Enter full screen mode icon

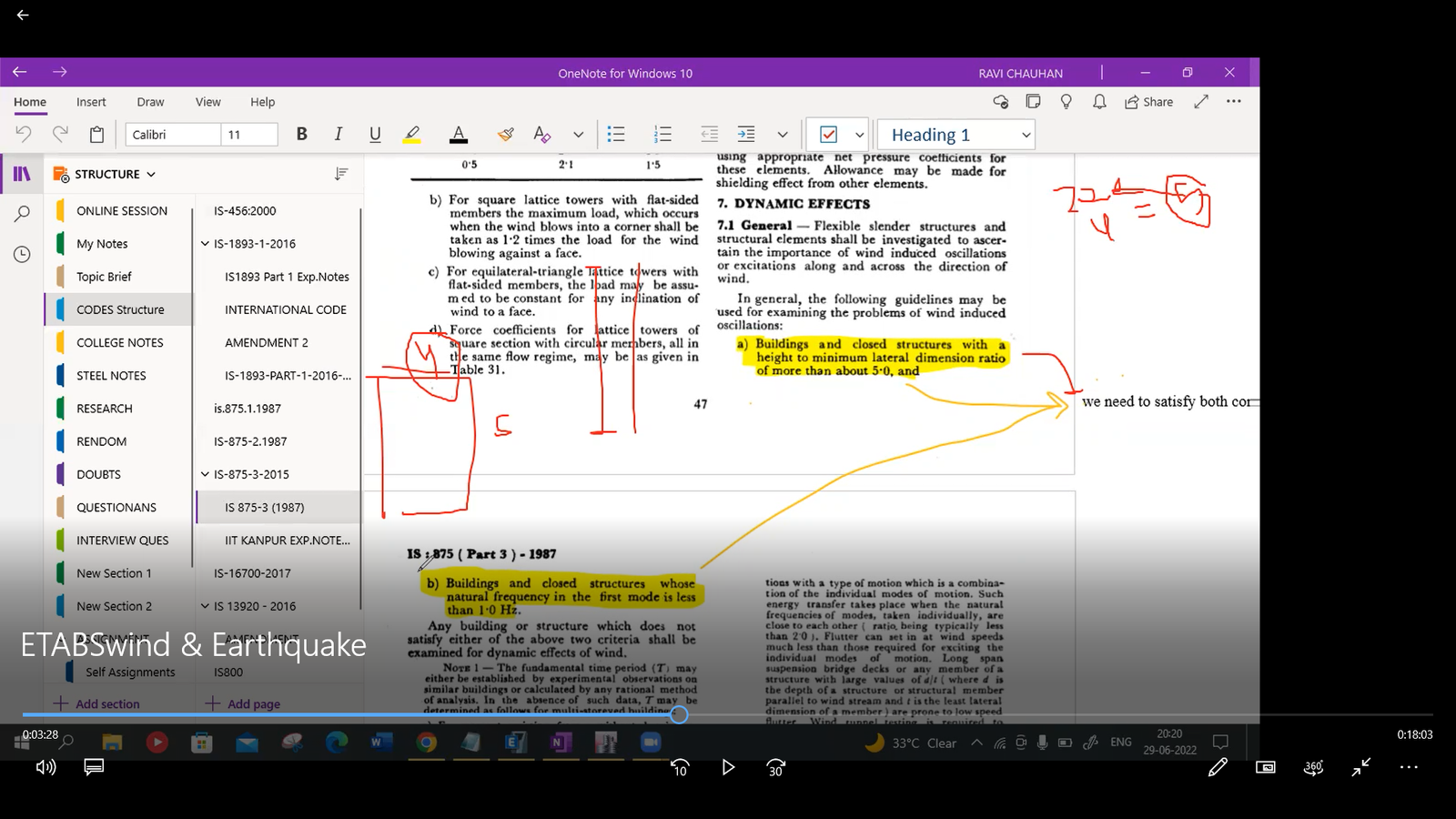1201,102
